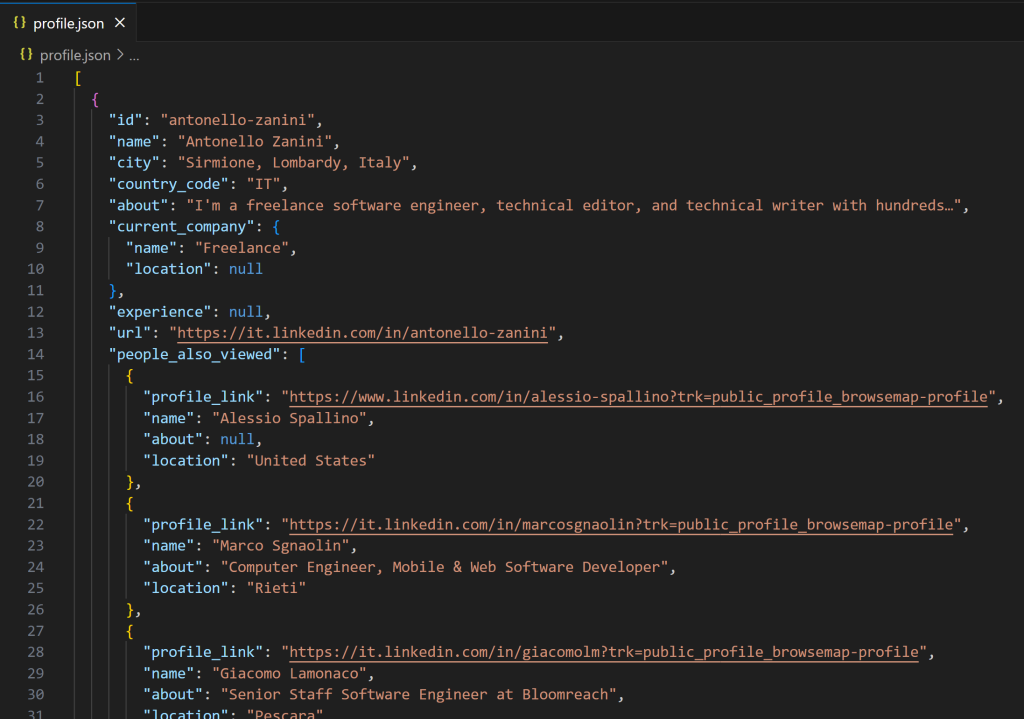Switch to the profile.json tab
The height and width of the screenshot is (719, 1024).
(x=68, y=21)
